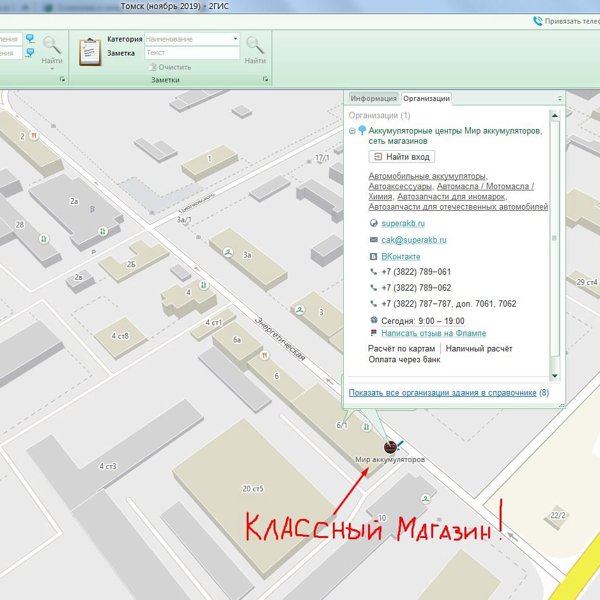Image resolution: width=600 pixels, height=600 pixels.
Task: Click the Найти вход button
Action: pyautogui.click(x=402, y=157)
